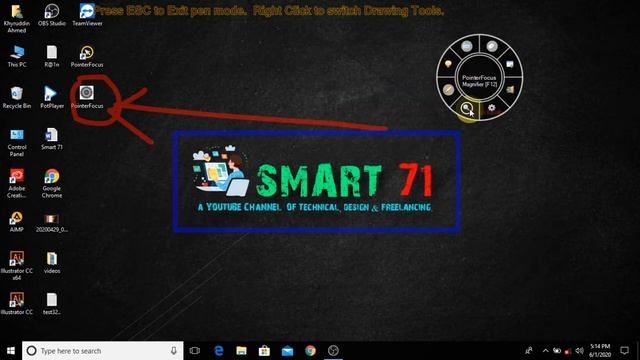Select the pen tool in PointerFocus wheel
Image resolution: width=640 pixels, height=360 pixels.
[x=448, y=89]
